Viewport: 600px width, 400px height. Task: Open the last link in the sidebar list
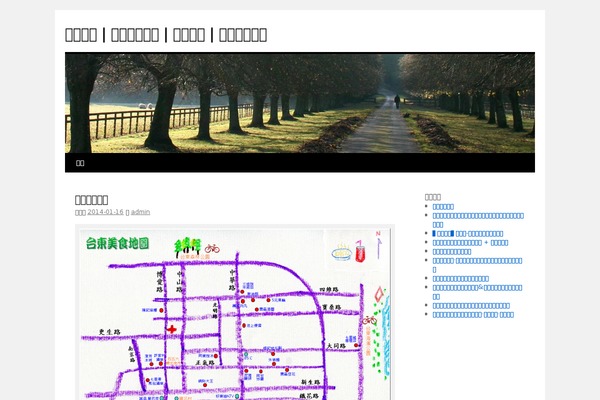(473, 315)
